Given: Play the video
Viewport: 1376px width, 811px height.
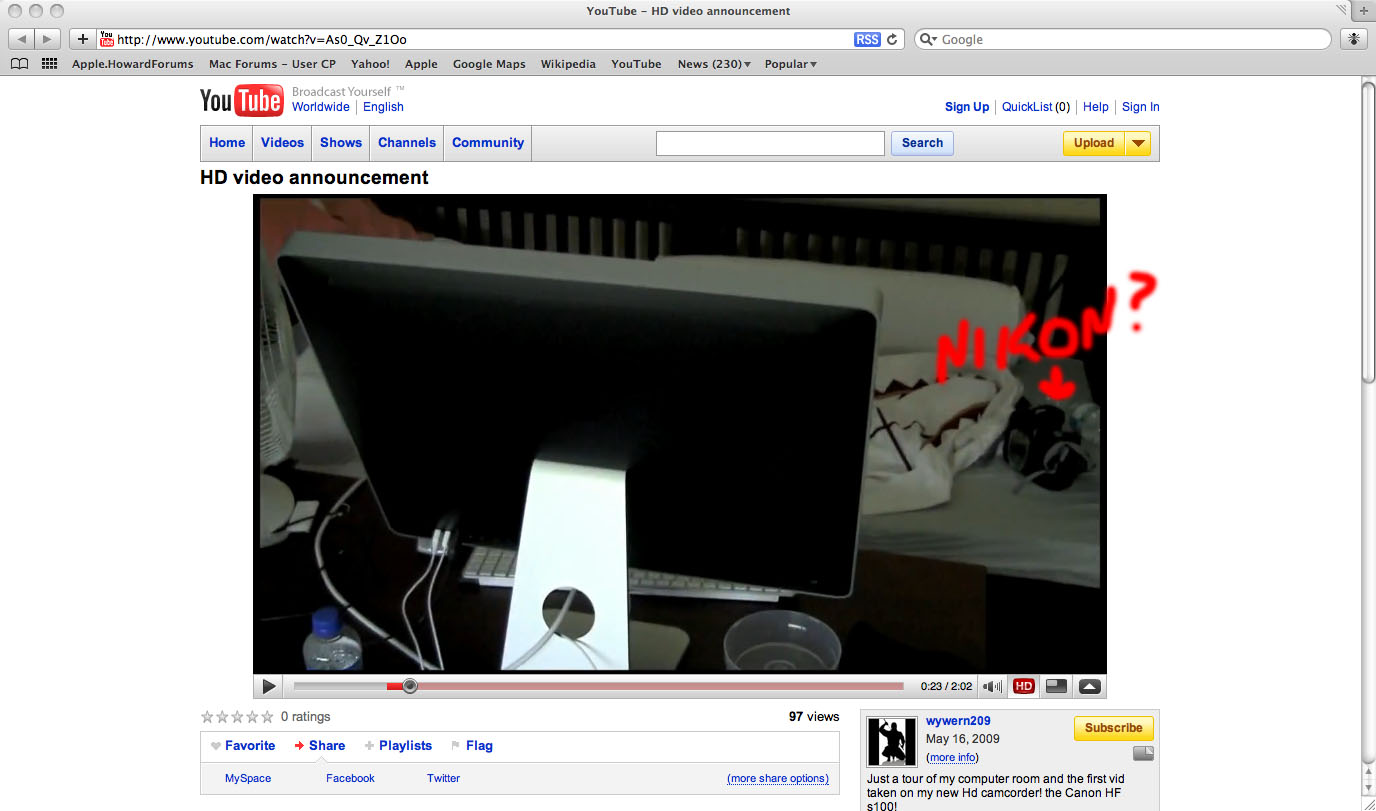Looking at the screenshot, I should [x=269, y=687].
